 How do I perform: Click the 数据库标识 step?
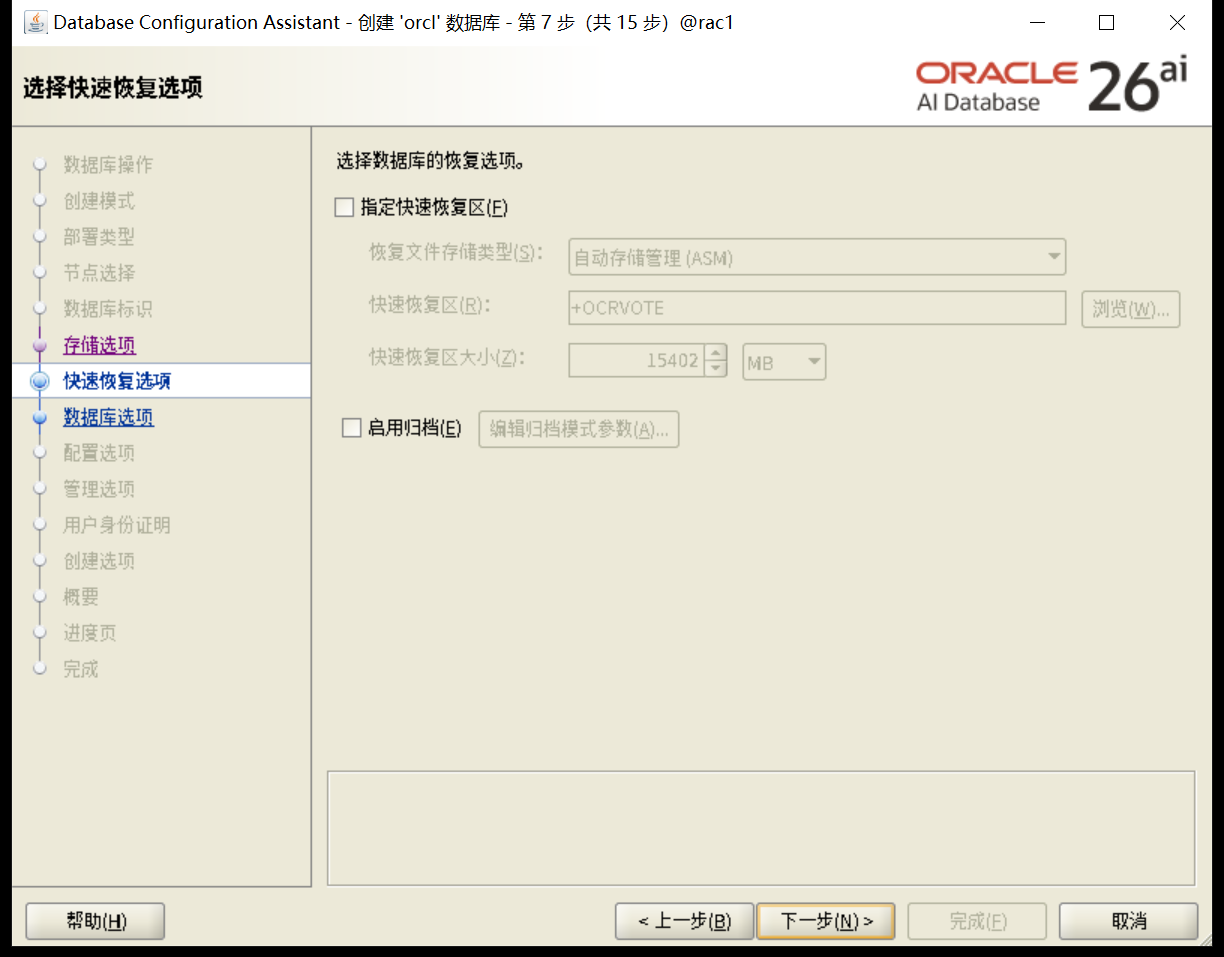coord(108,309)
